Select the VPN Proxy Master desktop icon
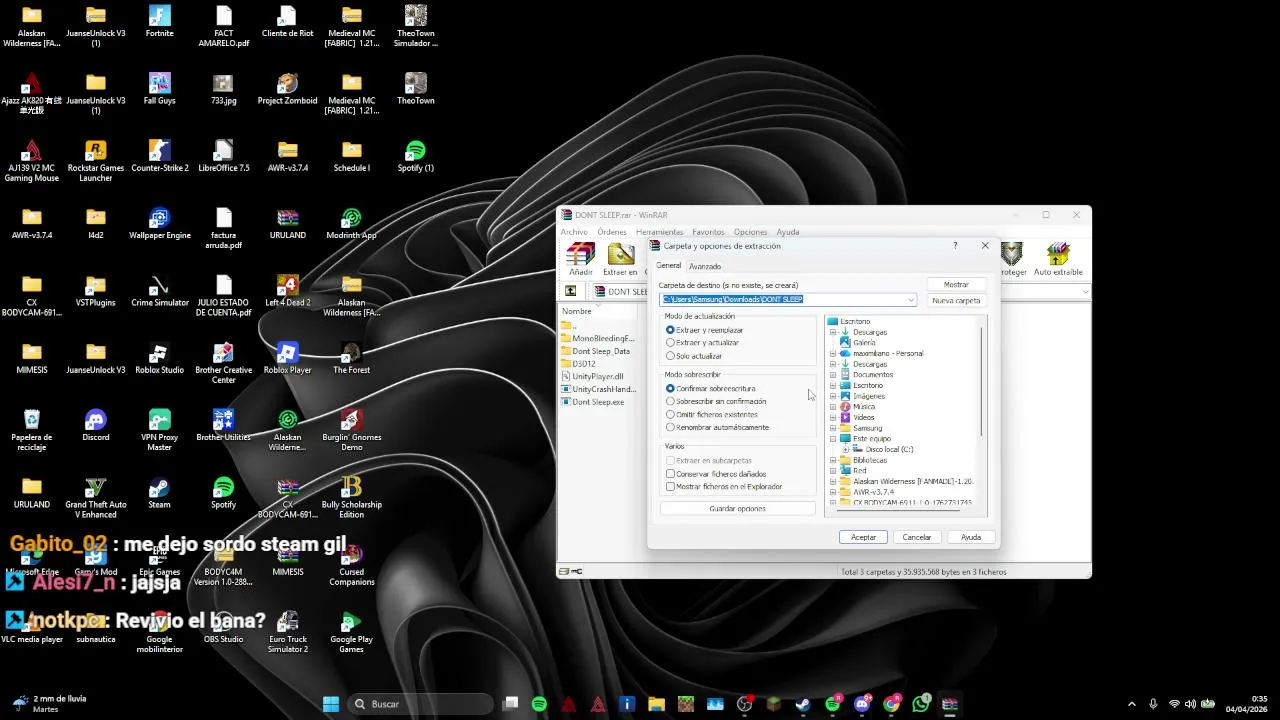The height and width of the screenshot is (720, 1280). tap(160, 430)
